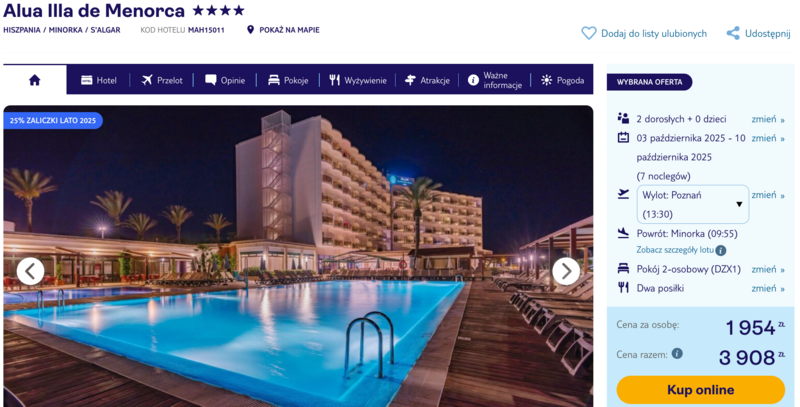800x407 pixels.
Task: Open the Wylot: Poznań departure dropdown
Action: (x=692, y=205)
